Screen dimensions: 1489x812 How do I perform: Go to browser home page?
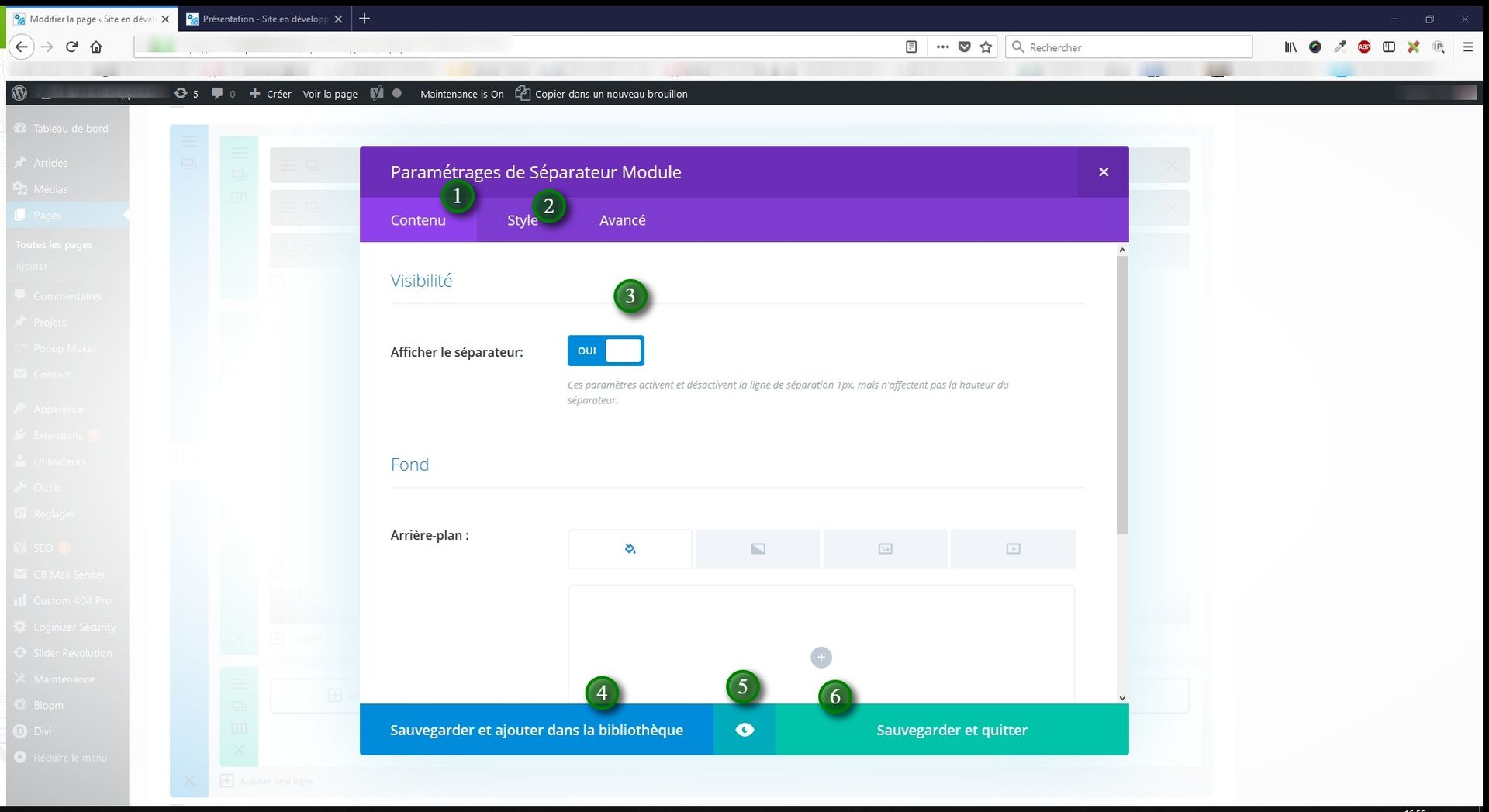pos(96,47)
